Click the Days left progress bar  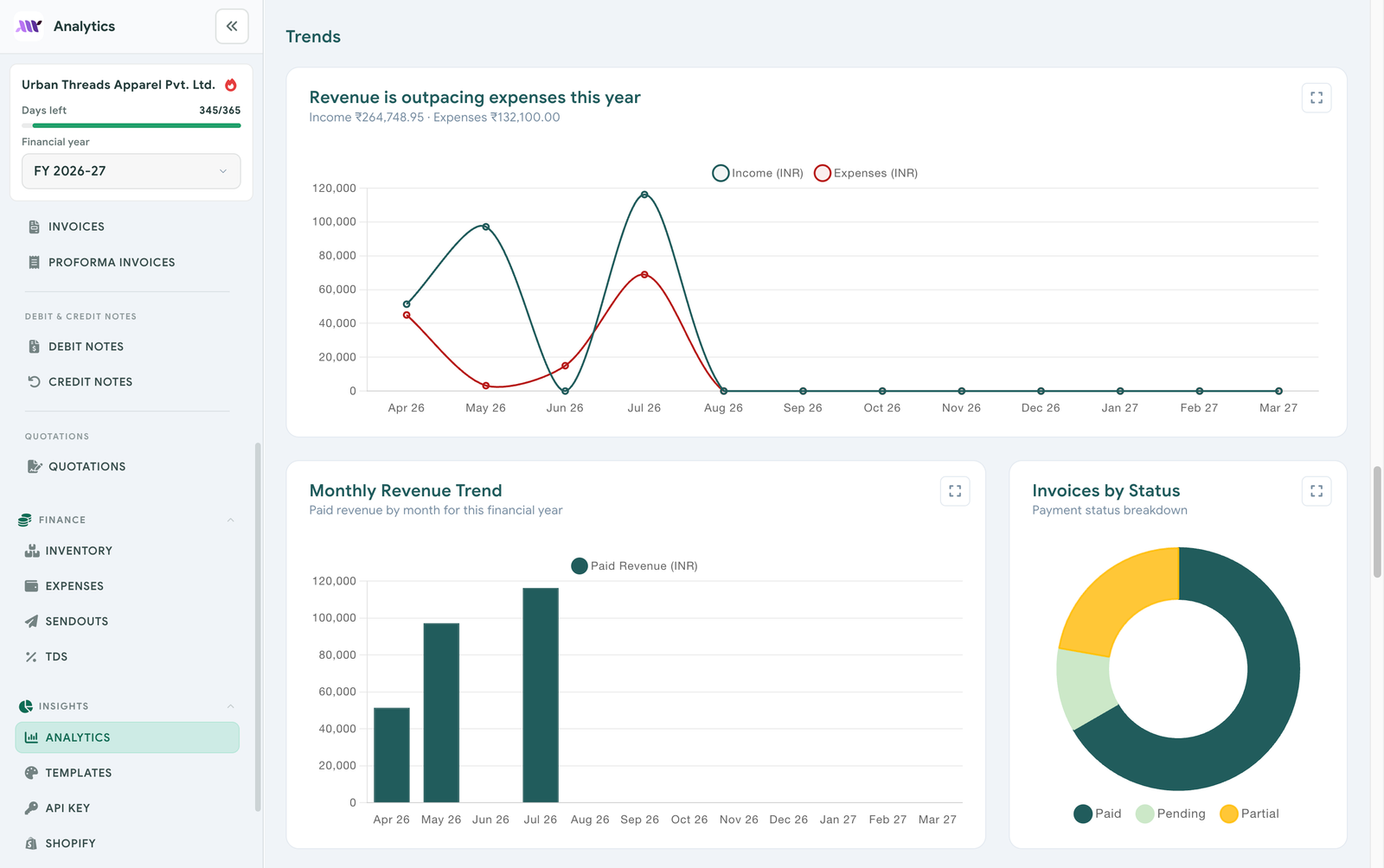[131, 125]
